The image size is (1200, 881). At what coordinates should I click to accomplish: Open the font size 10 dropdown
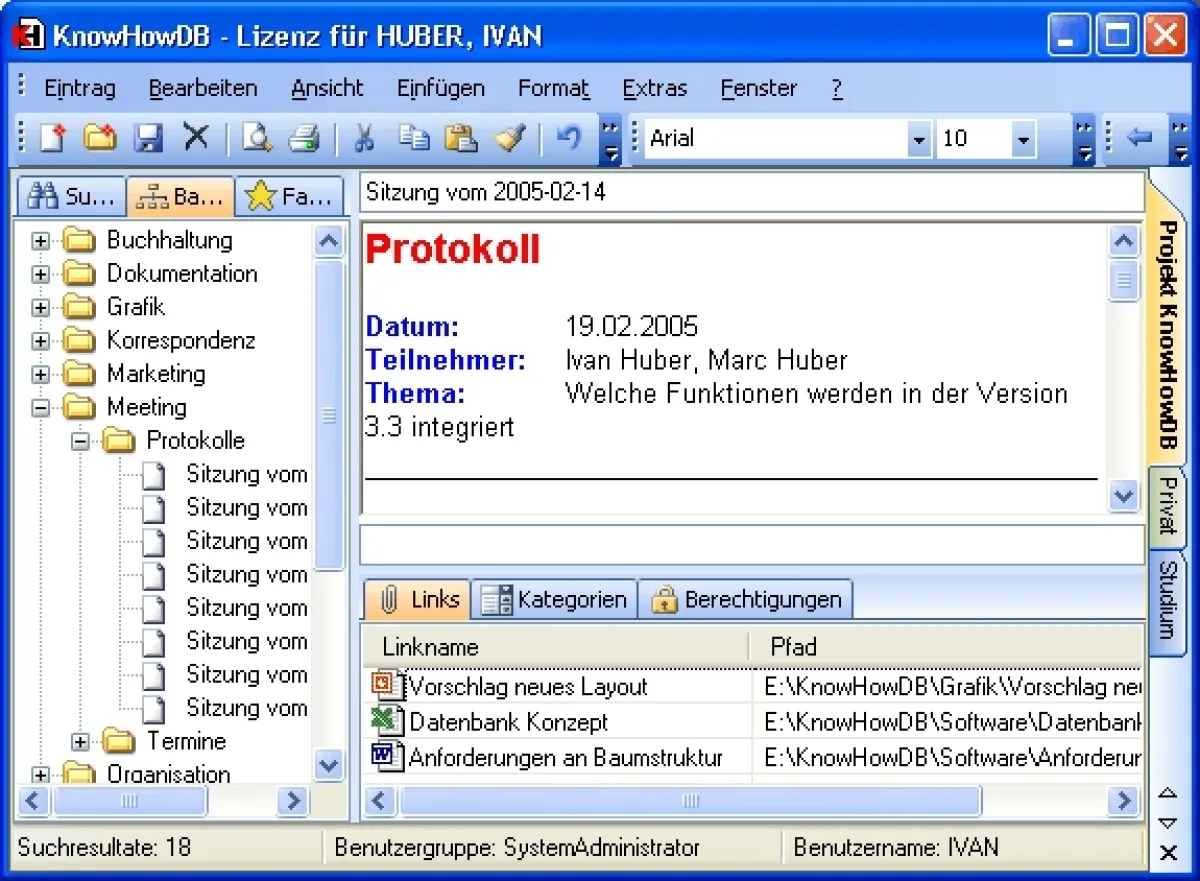[x=1022, y=140]
